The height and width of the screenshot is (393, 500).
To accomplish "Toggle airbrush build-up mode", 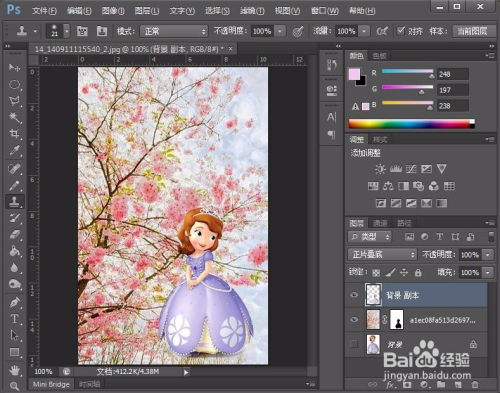I will 382,31.
